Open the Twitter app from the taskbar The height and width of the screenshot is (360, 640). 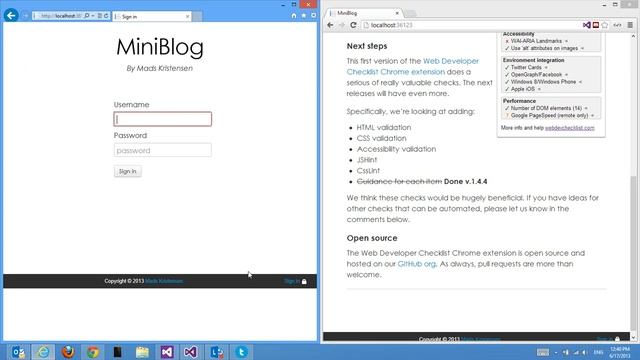point(241,352)
